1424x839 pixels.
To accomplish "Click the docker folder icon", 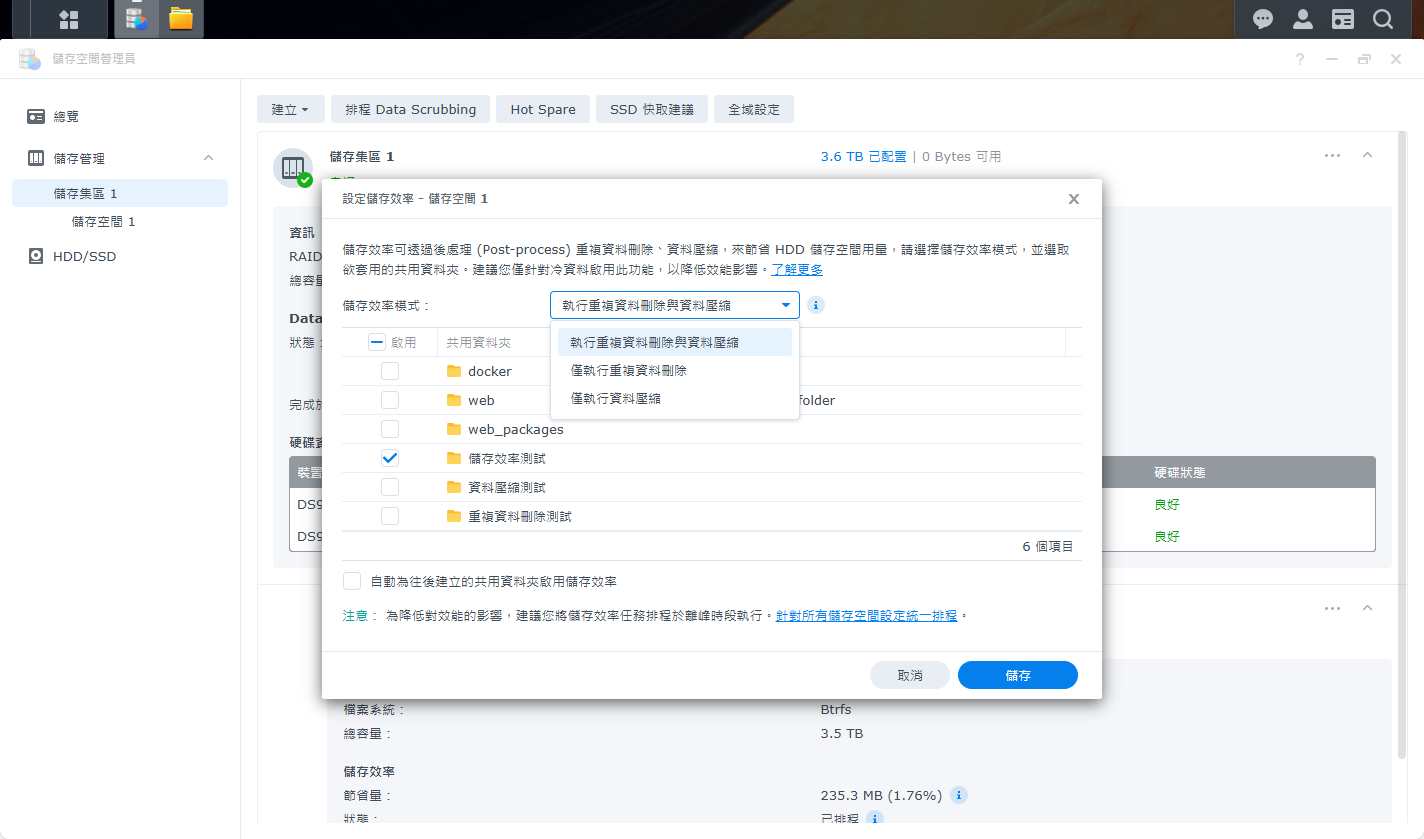I will pos(454,371).
